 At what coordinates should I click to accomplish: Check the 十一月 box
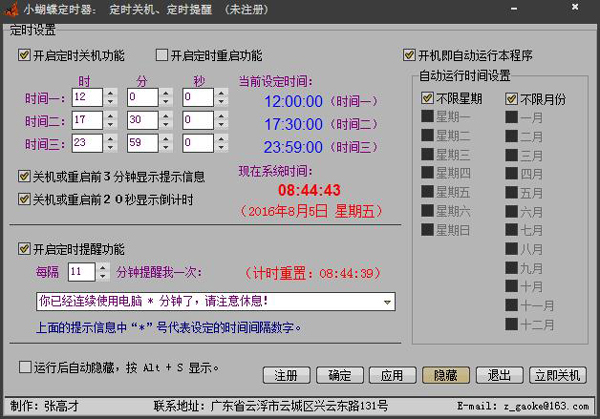click(x=511, y=305)
